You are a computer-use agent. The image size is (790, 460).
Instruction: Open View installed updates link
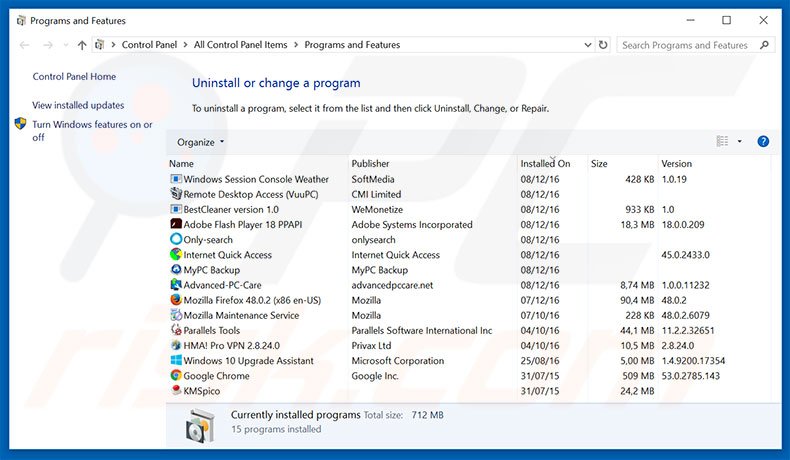78,105
